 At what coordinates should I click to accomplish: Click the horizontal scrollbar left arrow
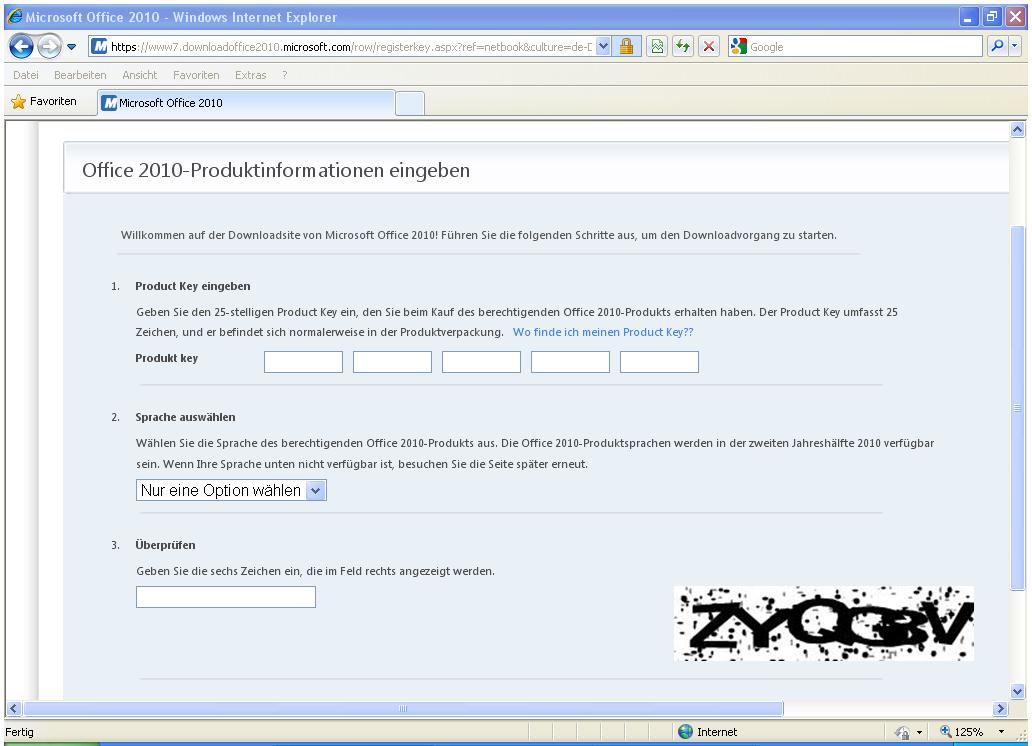tap(13, 708)
